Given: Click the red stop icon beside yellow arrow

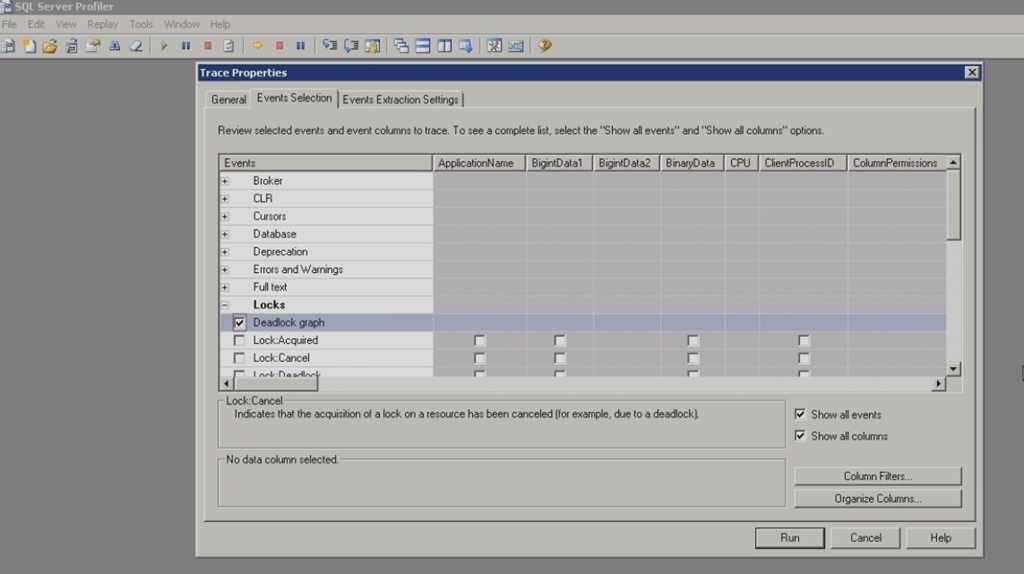Looking at the screenshot, I should click(280, 46).
